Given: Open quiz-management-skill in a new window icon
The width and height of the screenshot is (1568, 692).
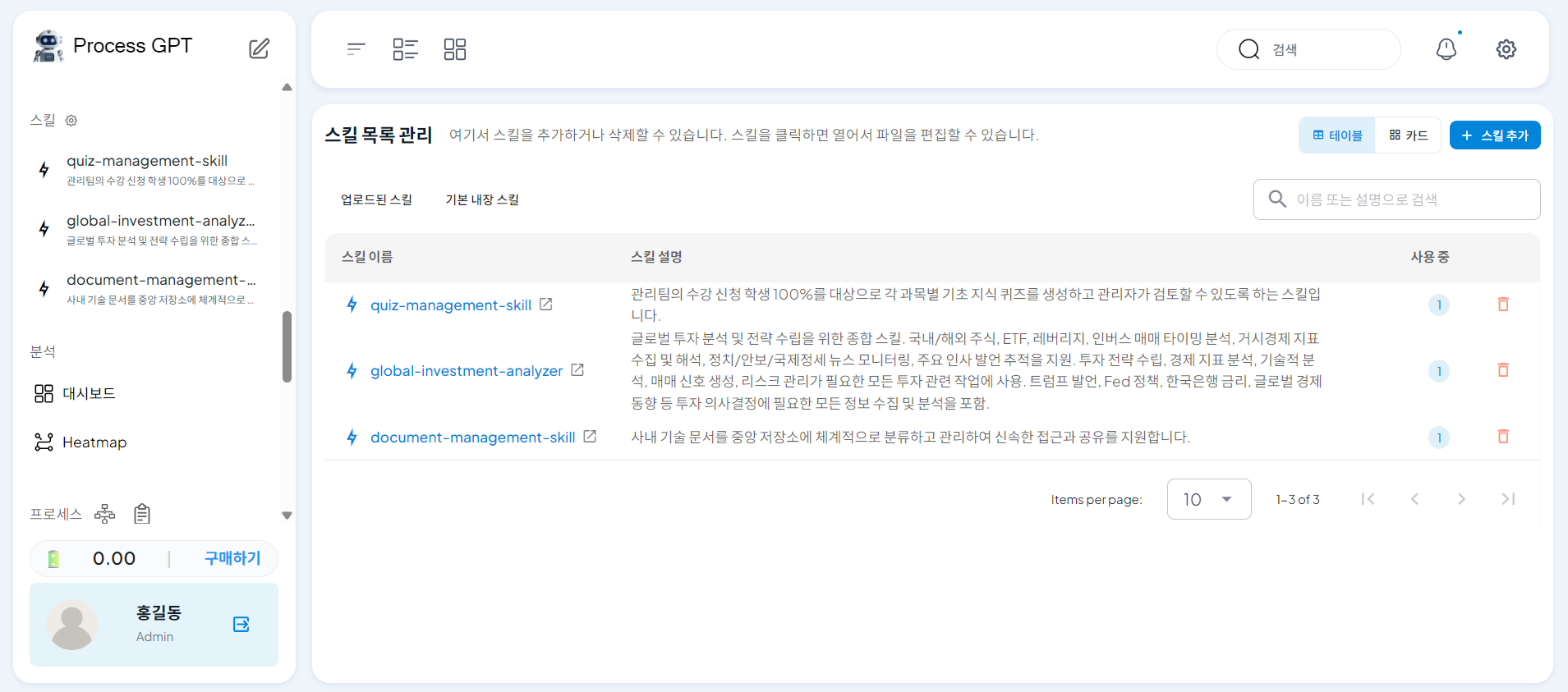Looking at the screenshot, I should (x=546, y=305).
